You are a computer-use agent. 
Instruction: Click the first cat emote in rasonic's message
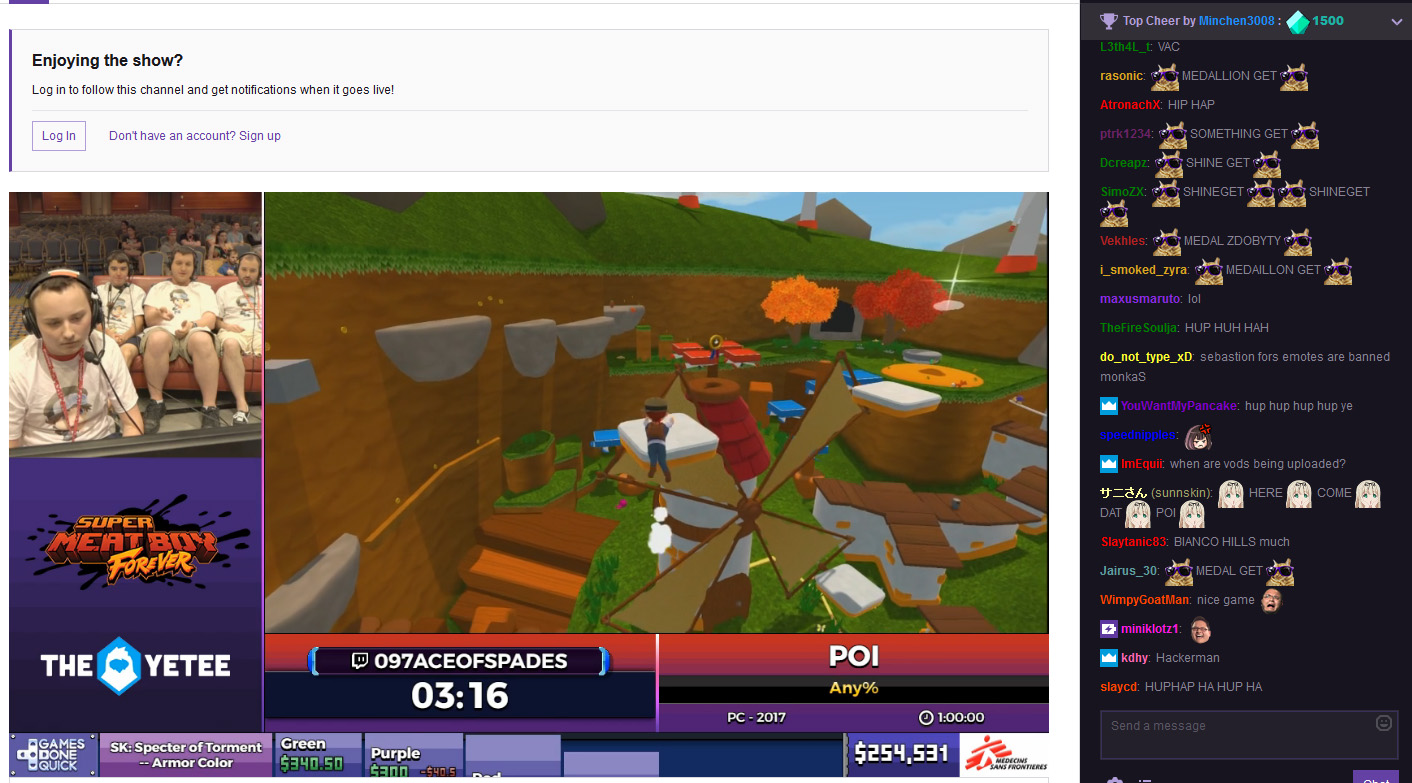[1164, 76]
